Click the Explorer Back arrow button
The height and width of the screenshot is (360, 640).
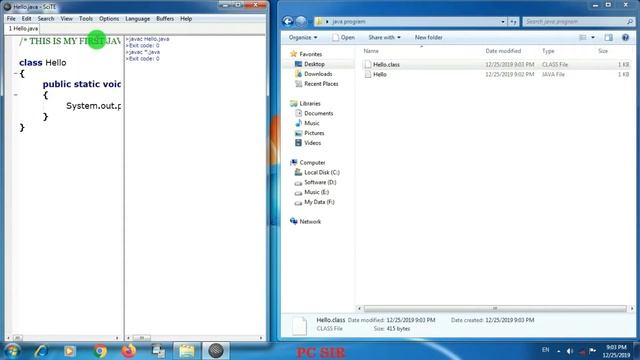288,21
